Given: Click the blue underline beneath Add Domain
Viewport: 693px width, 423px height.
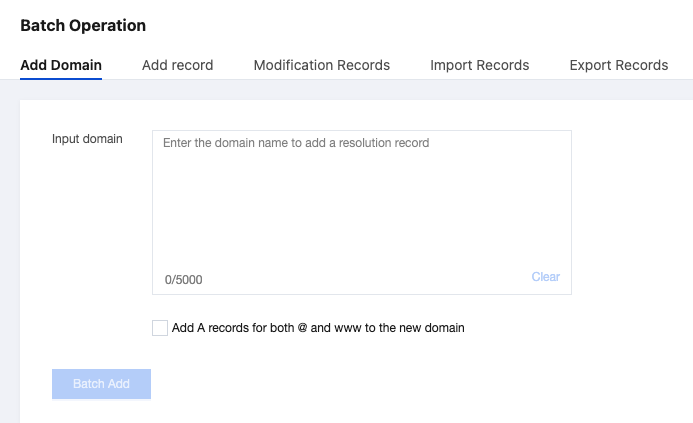Looking at the screenshot, I should point(61,78).
